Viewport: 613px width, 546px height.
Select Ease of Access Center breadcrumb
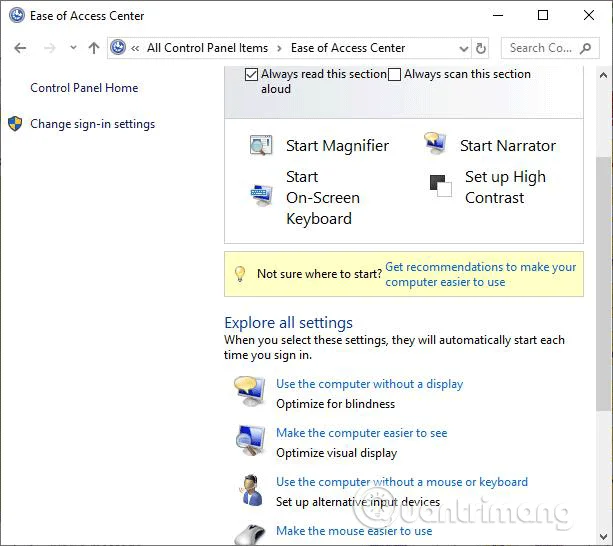(348, 48)
